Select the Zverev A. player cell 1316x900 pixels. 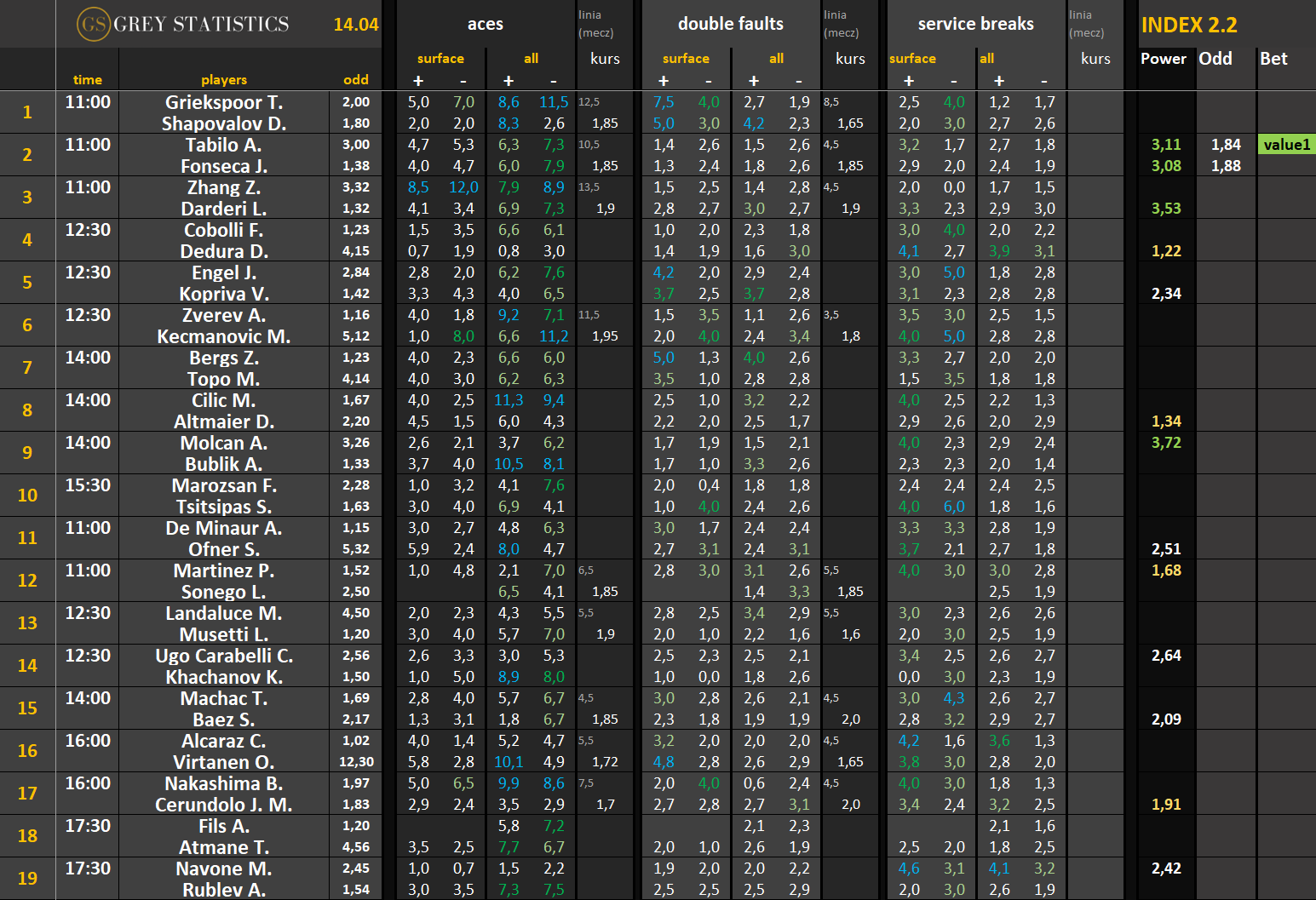(x=224, y=315)
